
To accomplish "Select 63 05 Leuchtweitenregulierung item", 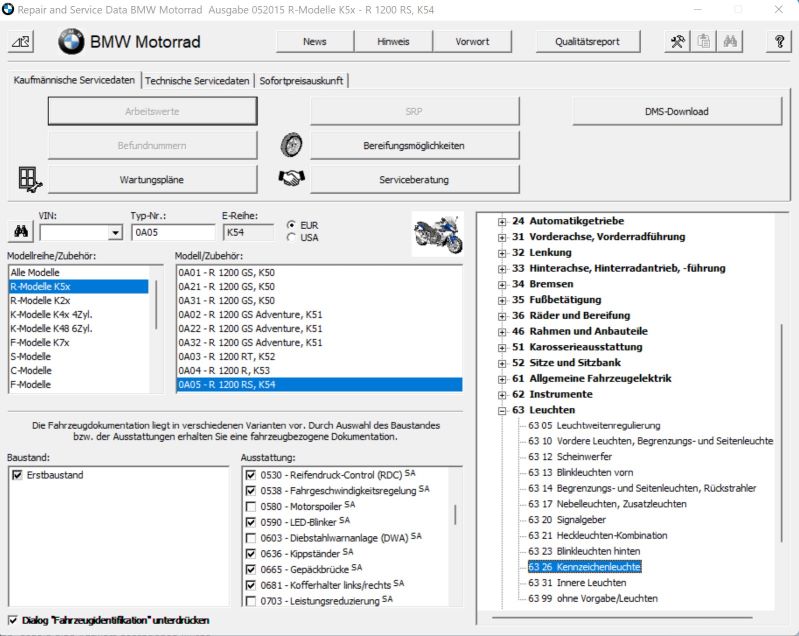I will point(594,426).
